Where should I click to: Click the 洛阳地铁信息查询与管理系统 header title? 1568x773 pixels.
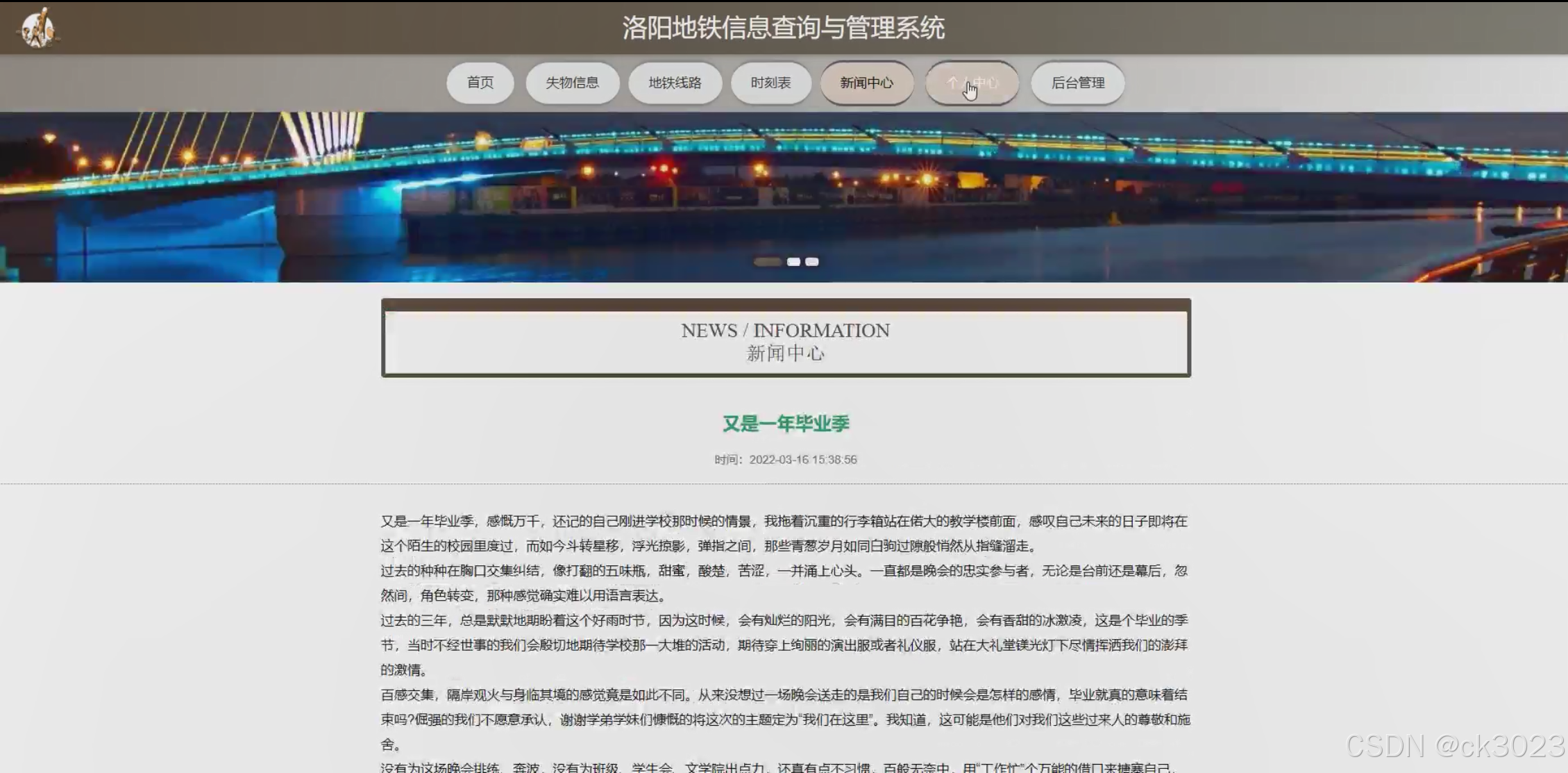click(783, 28)
